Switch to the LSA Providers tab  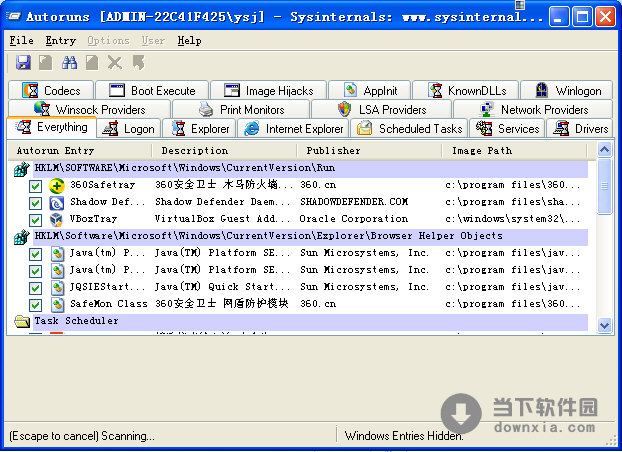coord(381,109)
